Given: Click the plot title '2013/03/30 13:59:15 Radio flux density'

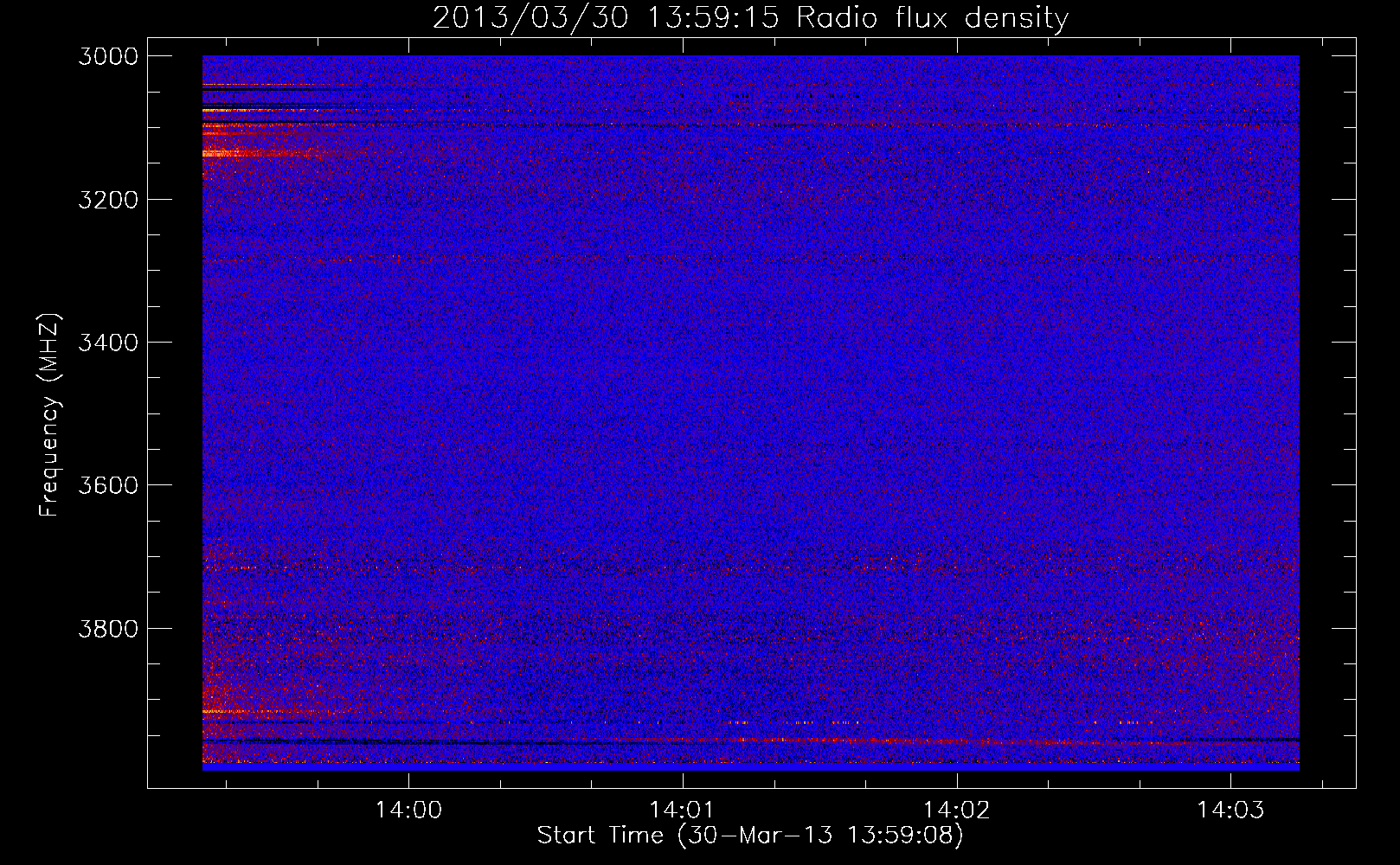Looking at the screenshot, I should pos(750,17).
